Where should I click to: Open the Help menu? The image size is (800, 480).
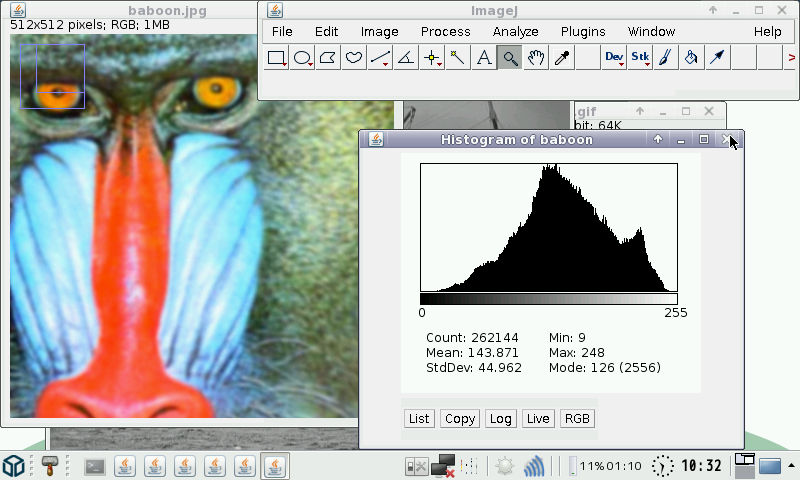[767, 32]
